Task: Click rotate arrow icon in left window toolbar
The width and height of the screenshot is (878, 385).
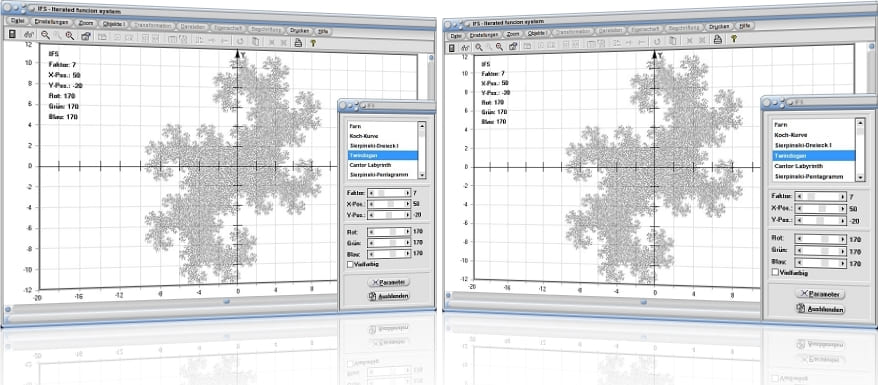Action: pos(240,40)
